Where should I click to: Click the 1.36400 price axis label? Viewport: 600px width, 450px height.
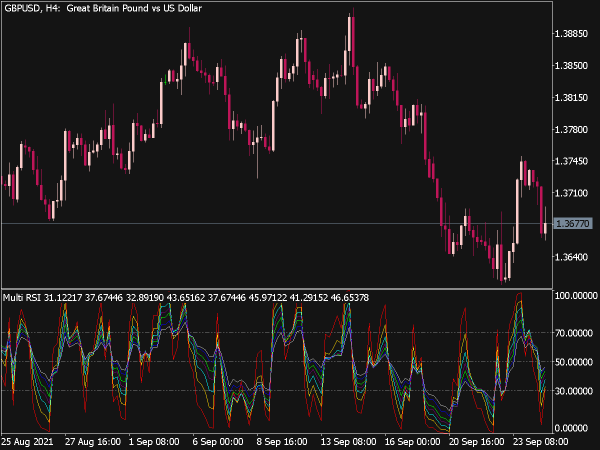pos(571,257)
